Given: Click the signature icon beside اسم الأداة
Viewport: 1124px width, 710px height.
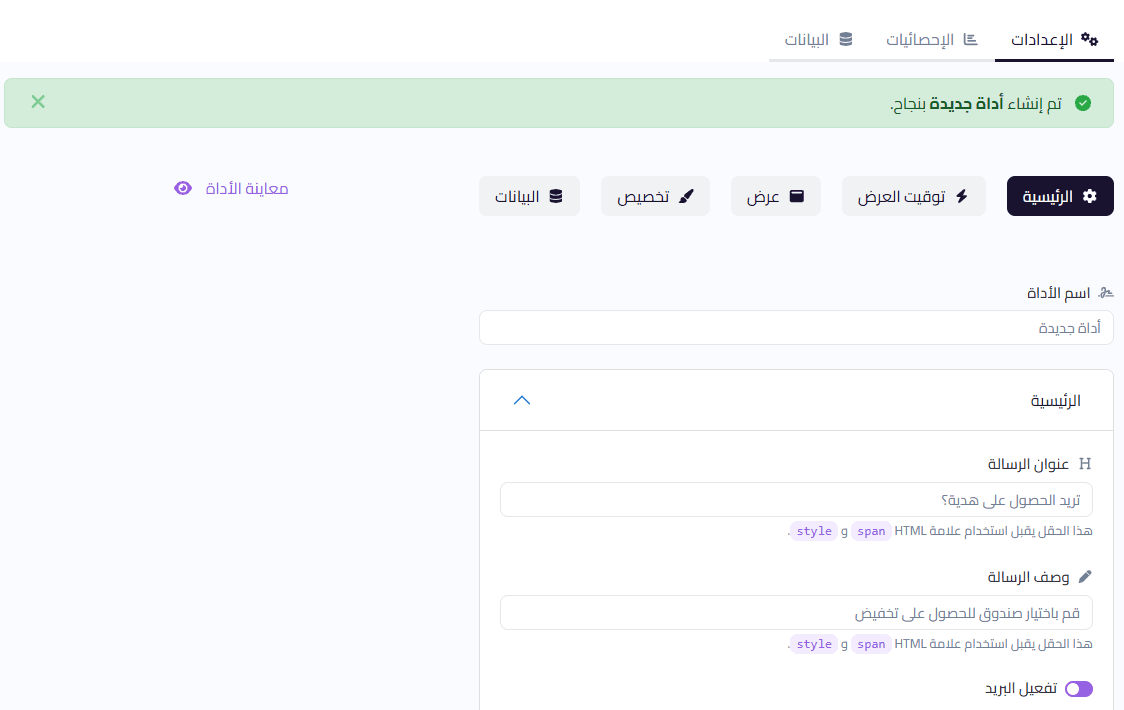Looking at the screenshot, I should pos(1106,293).
